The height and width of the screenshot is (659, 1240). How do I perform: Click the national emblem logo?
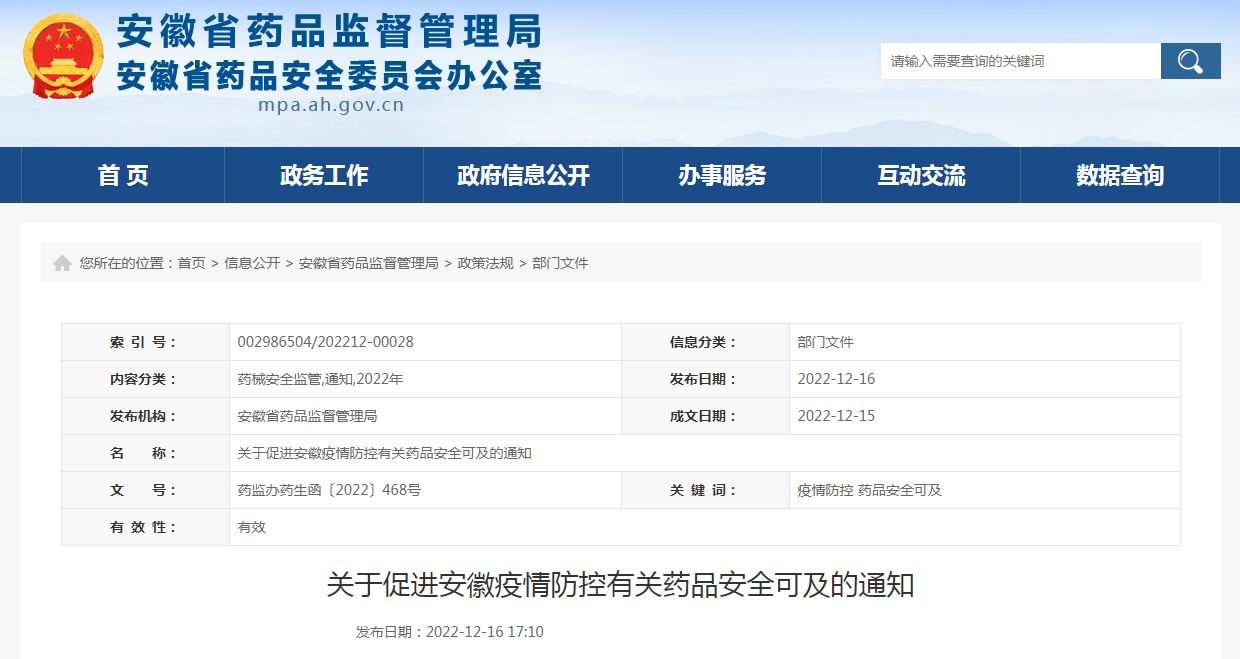[63, 56]
